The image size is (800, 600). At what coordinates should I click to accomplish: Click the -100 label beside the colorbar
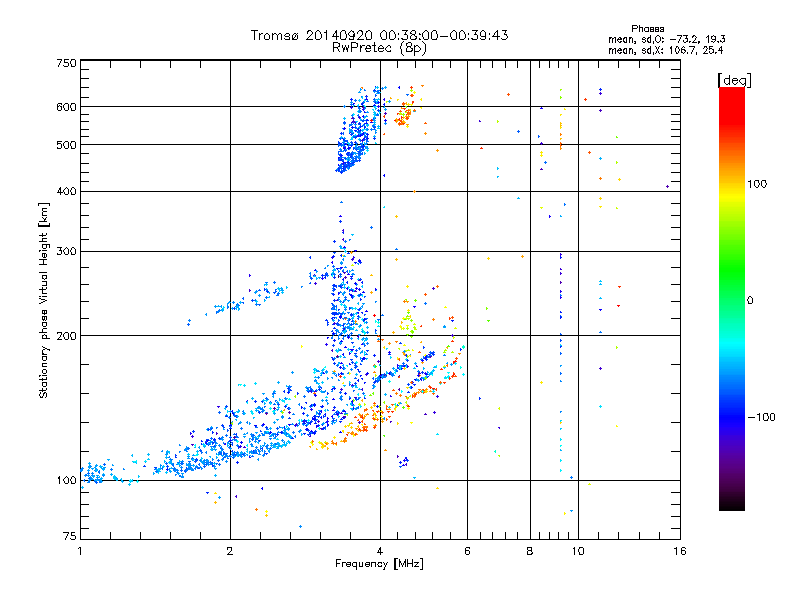click(761, 417)
